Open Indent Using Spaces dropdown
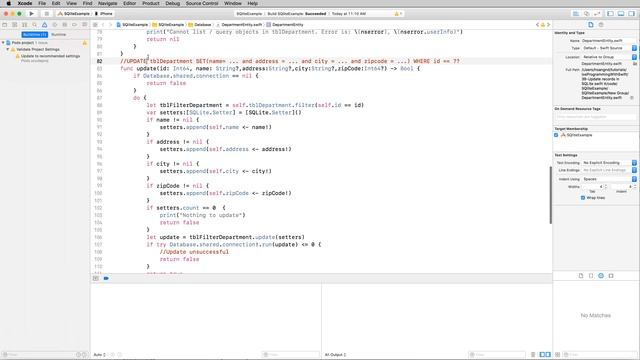The width and height of the screenshot is (640, 360). click(609, 179)
